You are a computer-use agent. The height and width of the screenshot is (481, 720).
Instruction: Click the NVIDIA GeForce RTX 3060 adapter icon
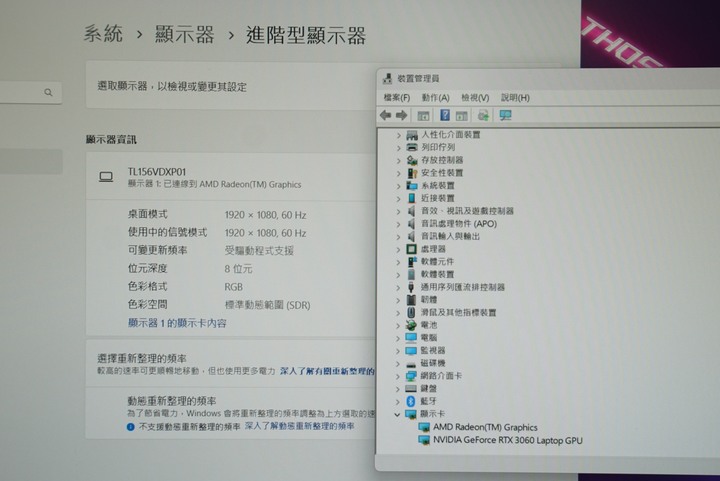(x=424, y=440)
